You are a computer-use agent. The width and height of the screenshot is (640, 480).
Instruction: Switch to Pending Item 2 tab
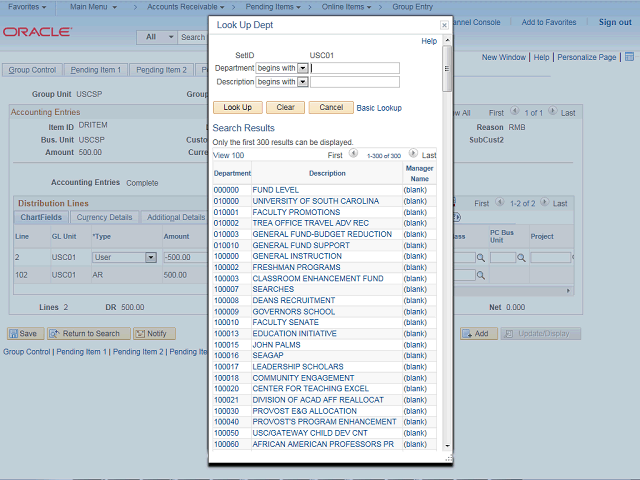161,70
